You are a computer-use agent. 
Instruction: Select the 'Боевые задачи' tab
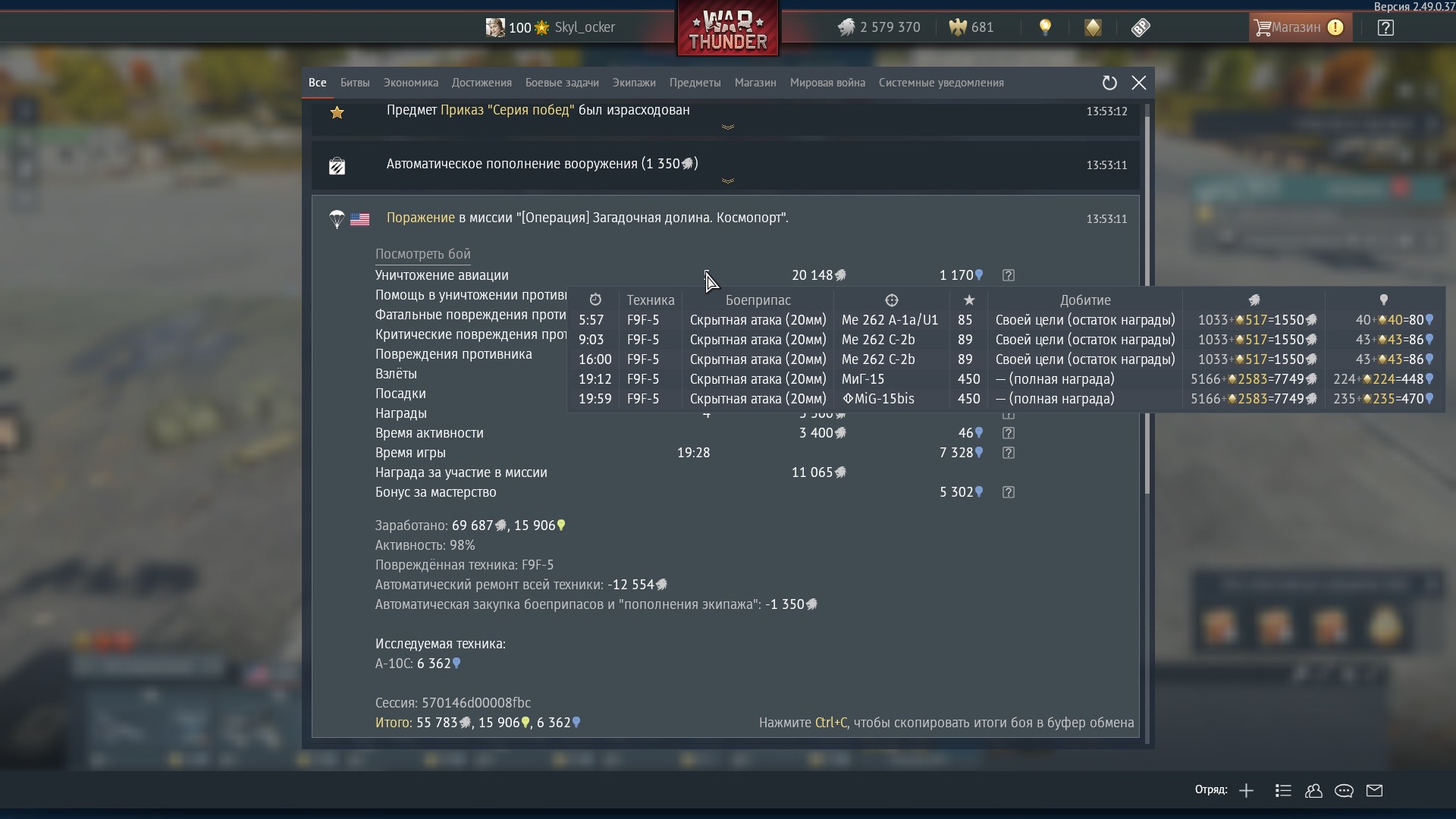[561, 83]
